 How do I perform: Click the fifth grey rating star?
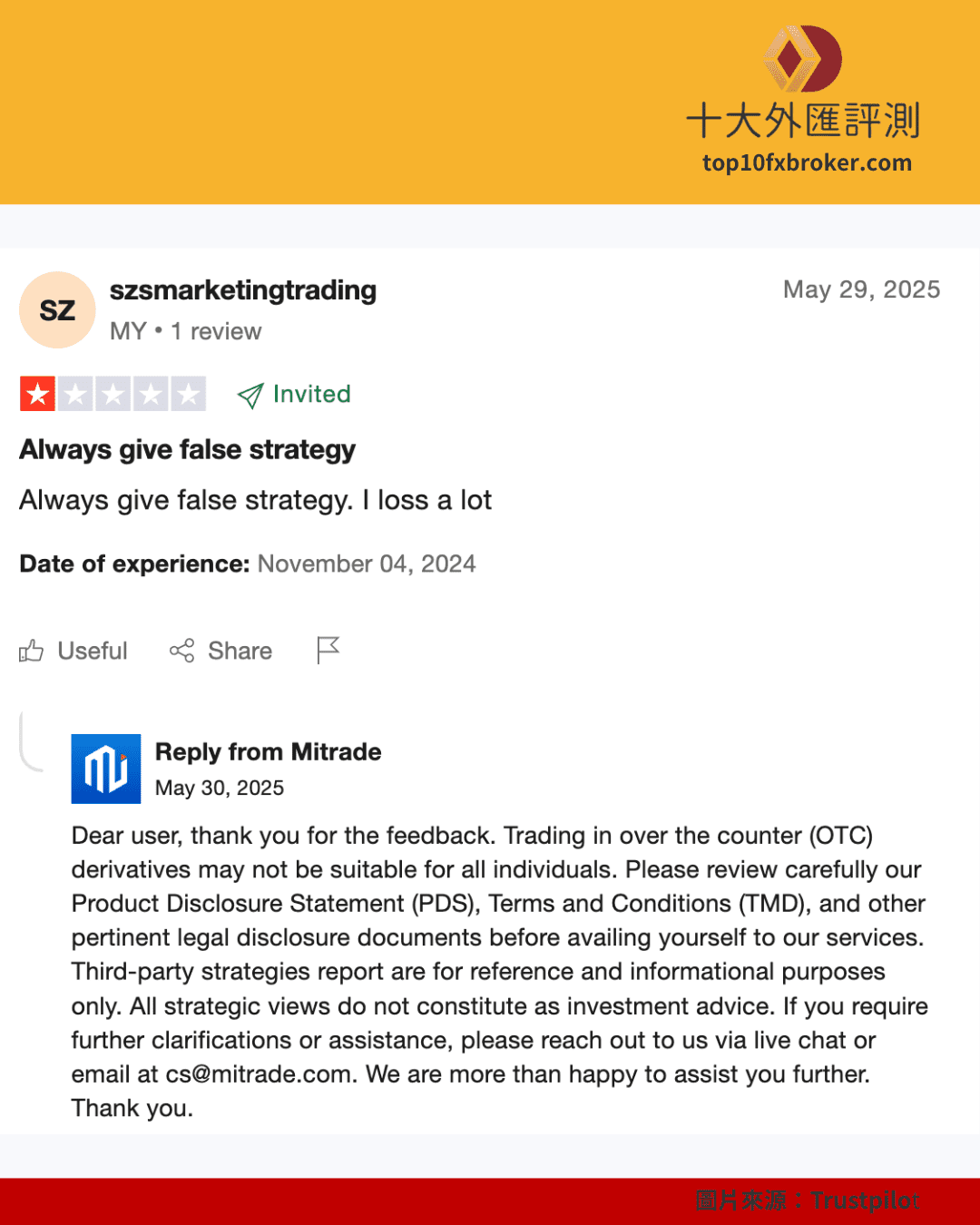click(188, 395)
